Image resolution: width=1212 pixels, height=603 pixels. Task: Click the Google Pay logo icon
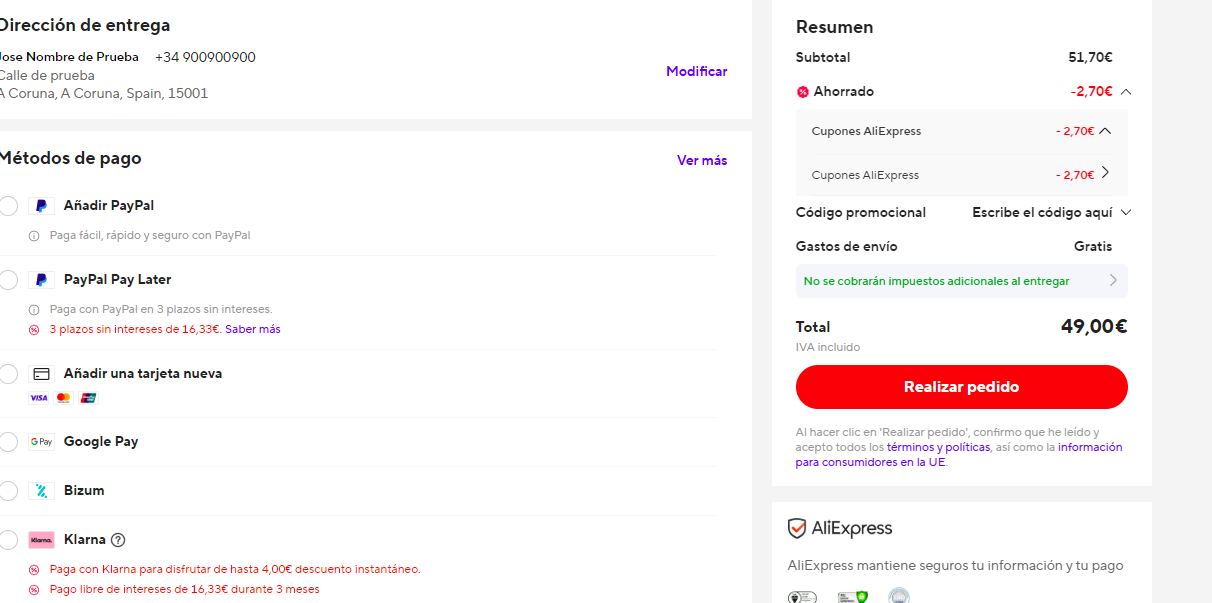coord(41,442)
